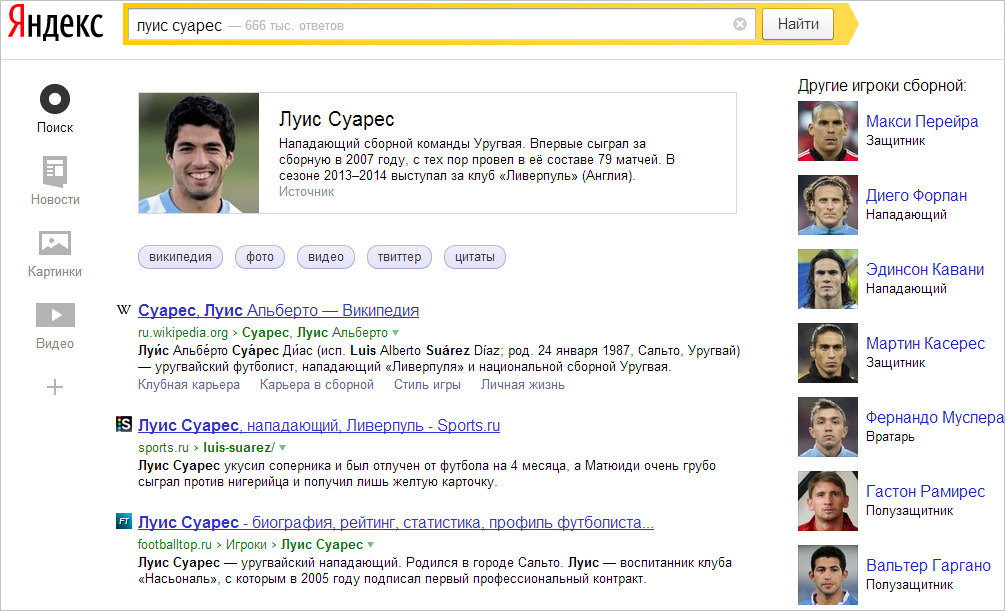Expand the arrow next to the footballtop.ru URL
This screenshot has width=1005, height=611.
coord(370,544)
